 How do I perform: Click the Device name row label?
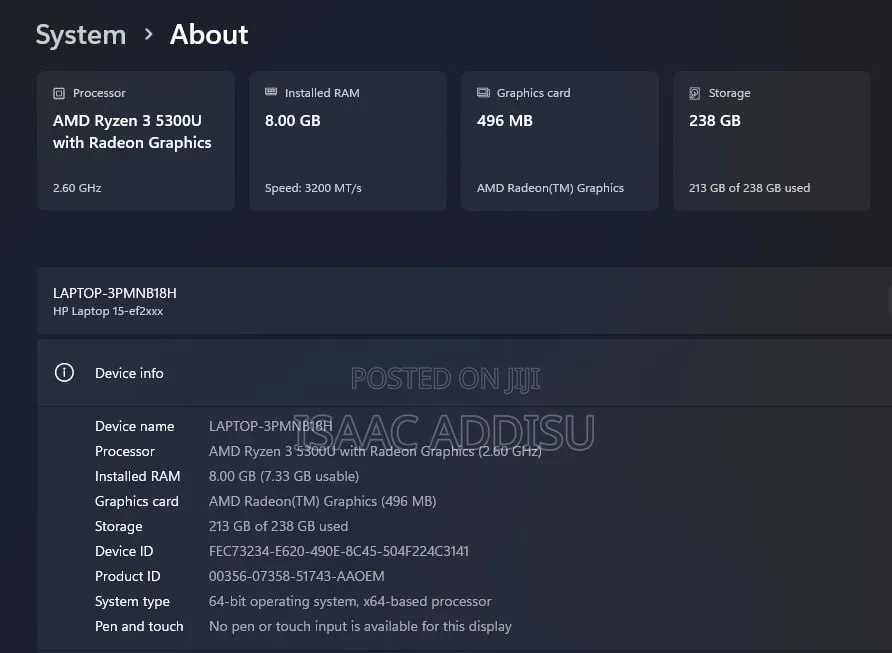click(134, 426)
